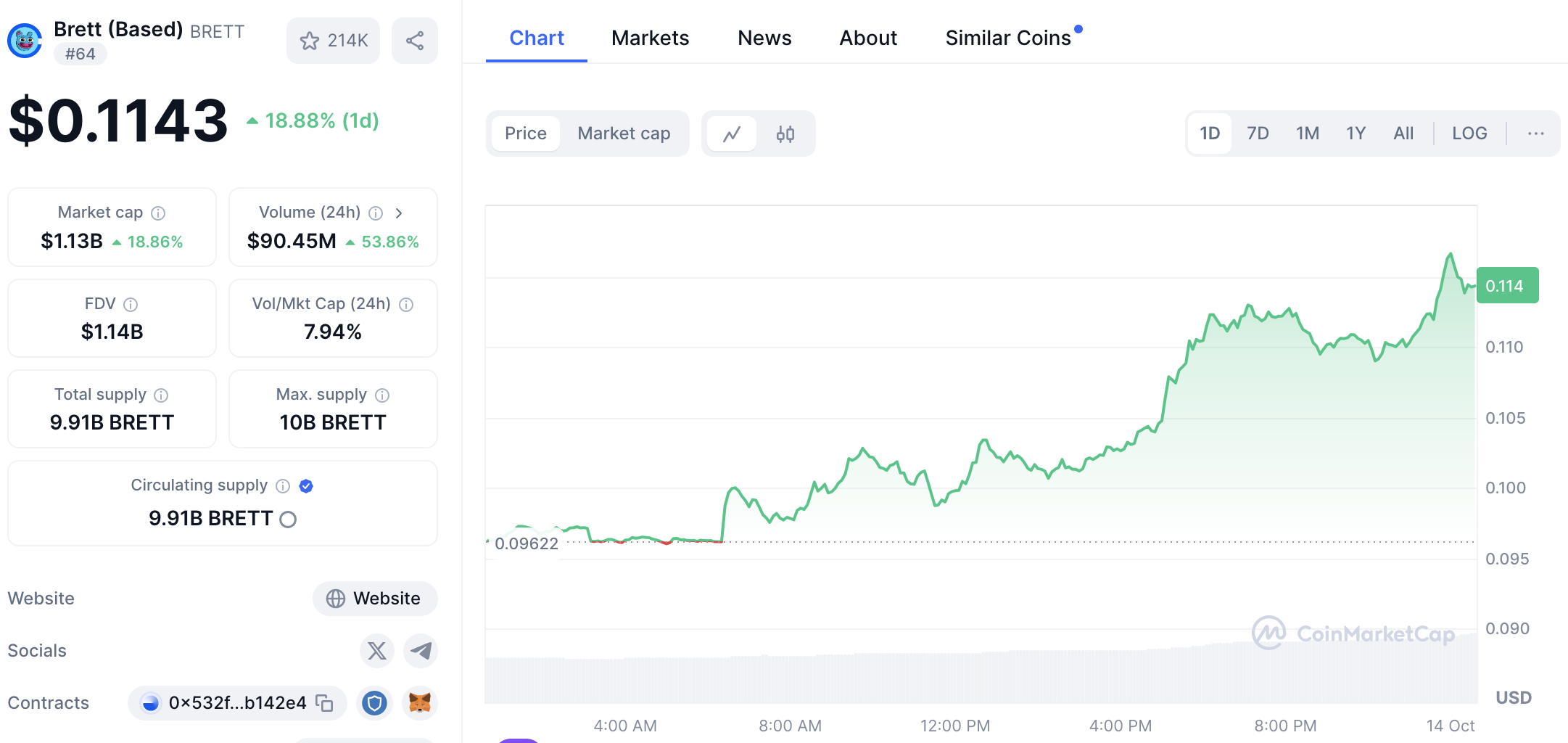This screenshot has width=1568, height=743.
Task: Open Market cap info tooltip icon
Action: tap(158, 213)
